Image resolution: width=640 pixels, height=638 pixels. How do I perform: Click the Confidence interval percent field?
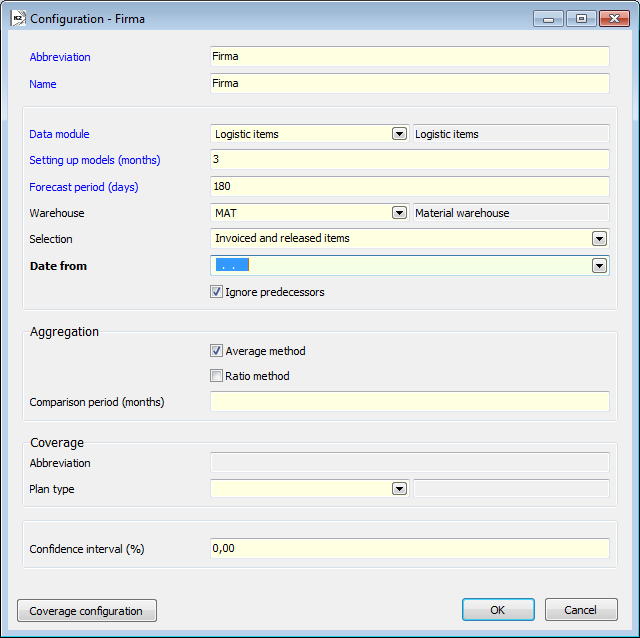[x=409, y=549]
